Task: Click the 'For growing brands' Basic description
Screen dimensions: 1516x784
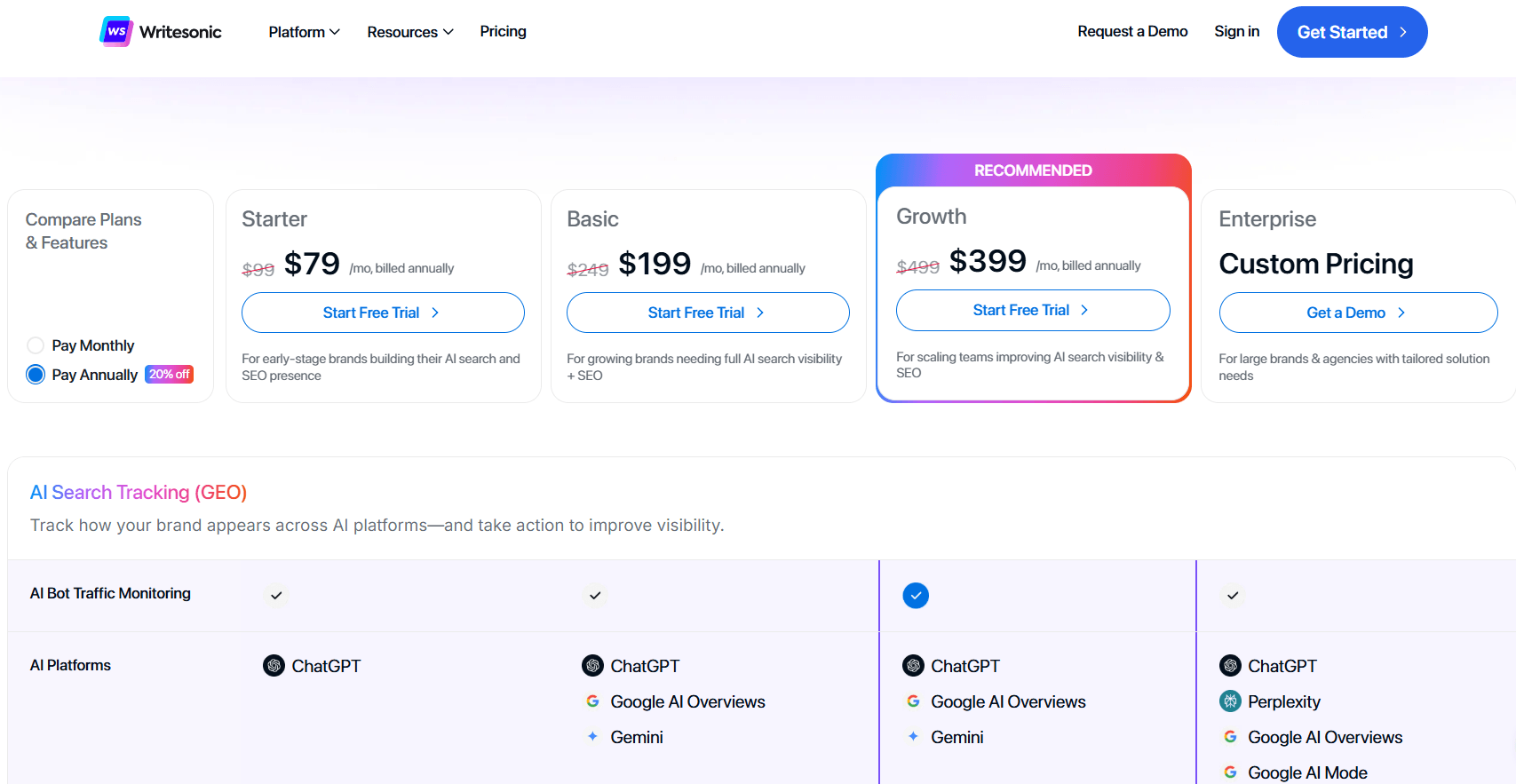Action: 704,367
